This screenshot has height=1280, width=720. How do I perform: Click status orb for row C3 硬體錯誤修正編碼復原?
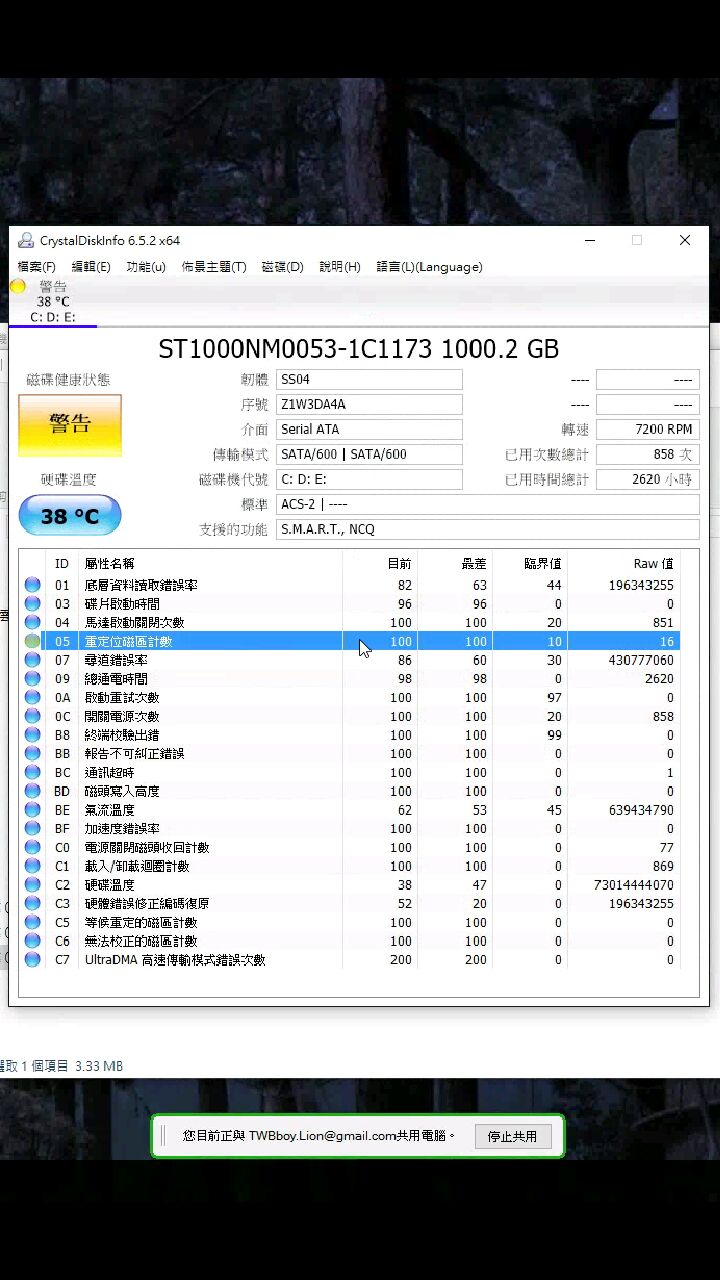point(32,904)
